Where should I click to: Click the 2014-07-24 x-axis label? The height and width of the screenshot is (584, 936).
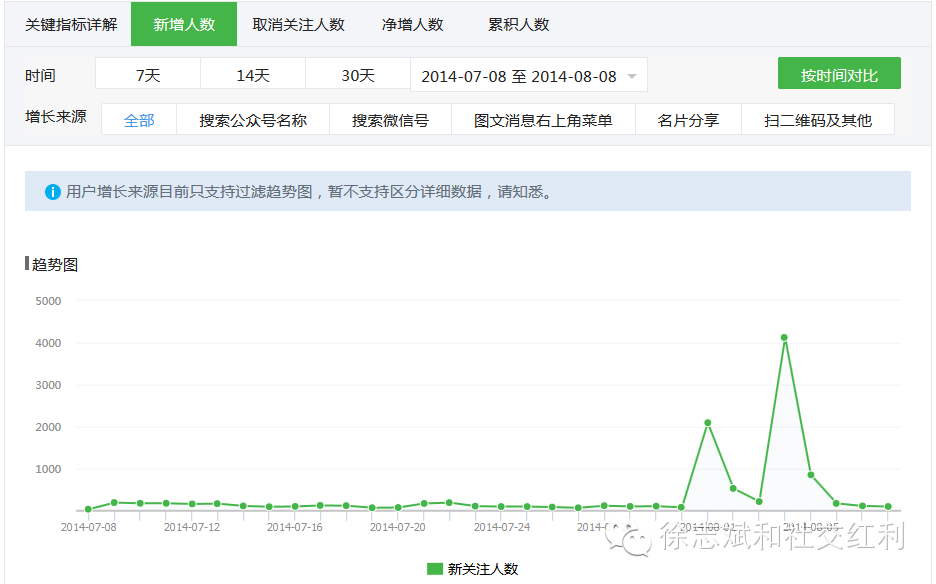point(501,527)
